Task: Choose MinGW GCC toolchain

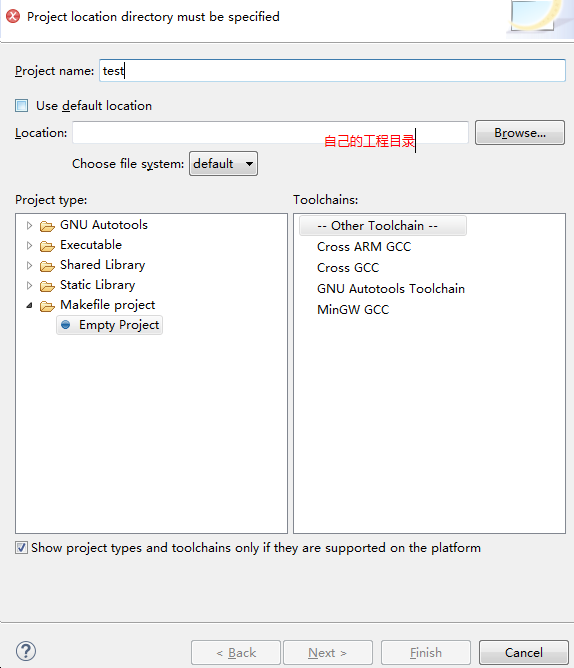Action: pos(353,309)
